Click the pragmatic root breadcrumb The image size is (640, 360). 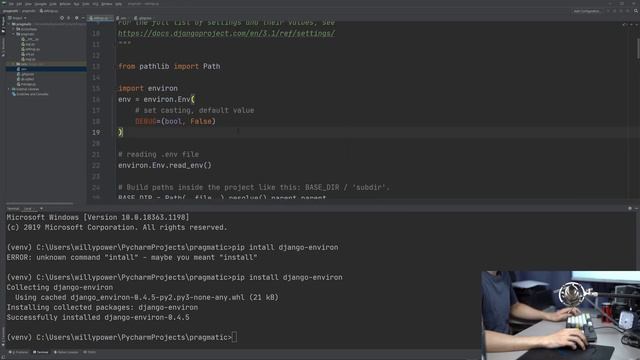coord(10,11)
